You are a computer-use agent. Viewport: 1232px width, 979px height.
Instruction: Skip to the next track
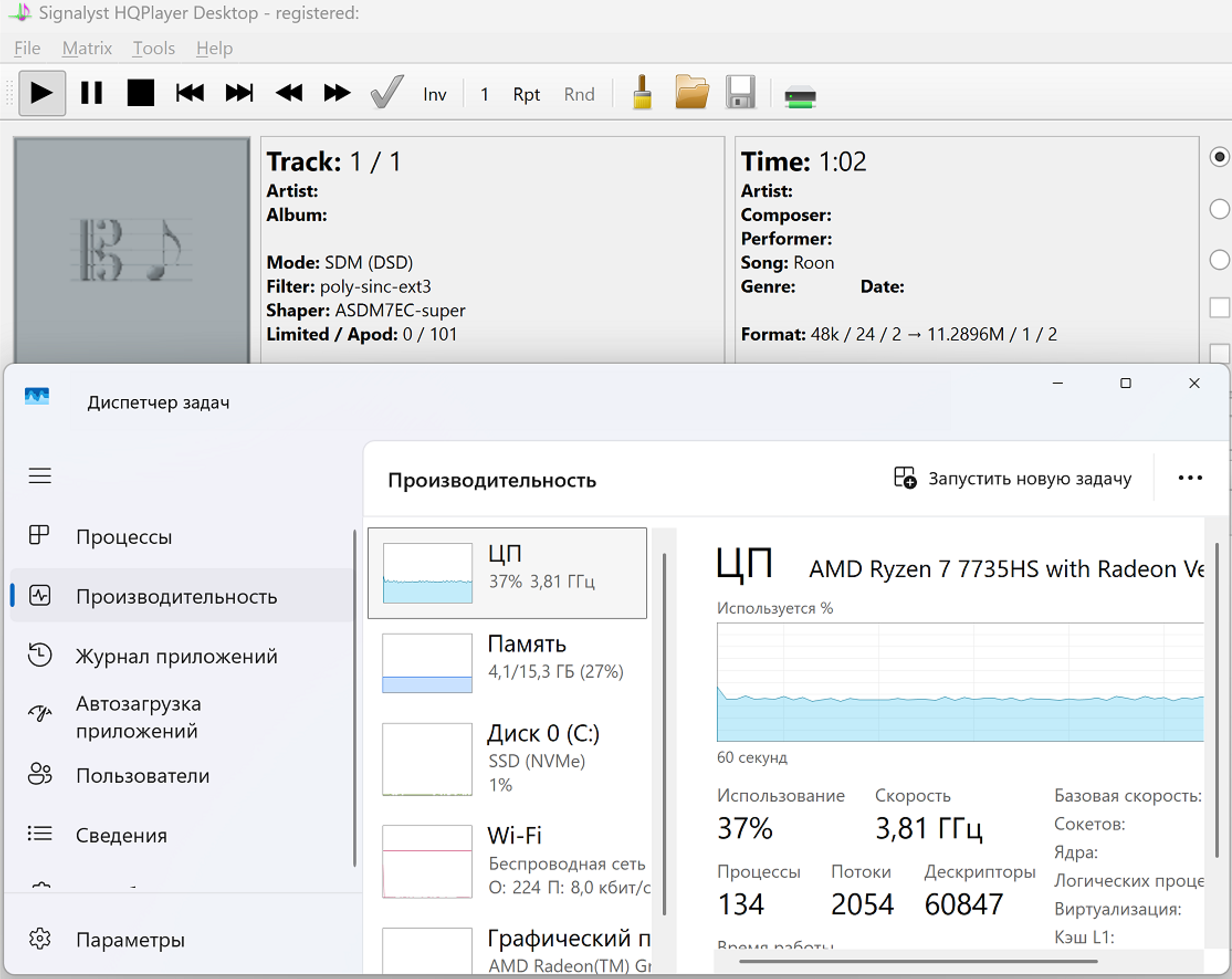pos(239,93)
